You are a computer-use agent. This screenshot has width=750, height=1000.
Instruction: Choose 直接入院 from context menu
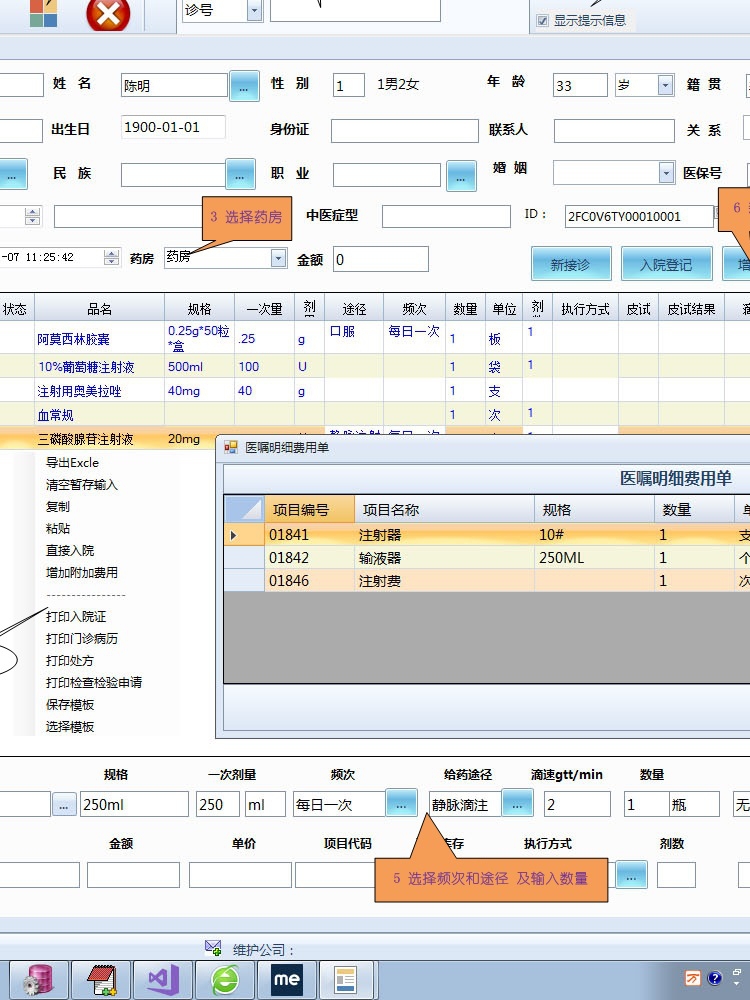tap(70, 550)
